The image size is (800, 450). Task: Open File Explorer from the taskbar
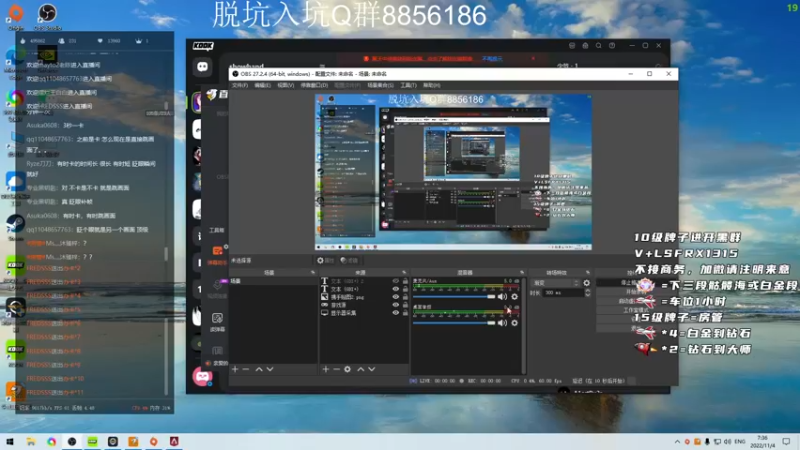[31, 441]
